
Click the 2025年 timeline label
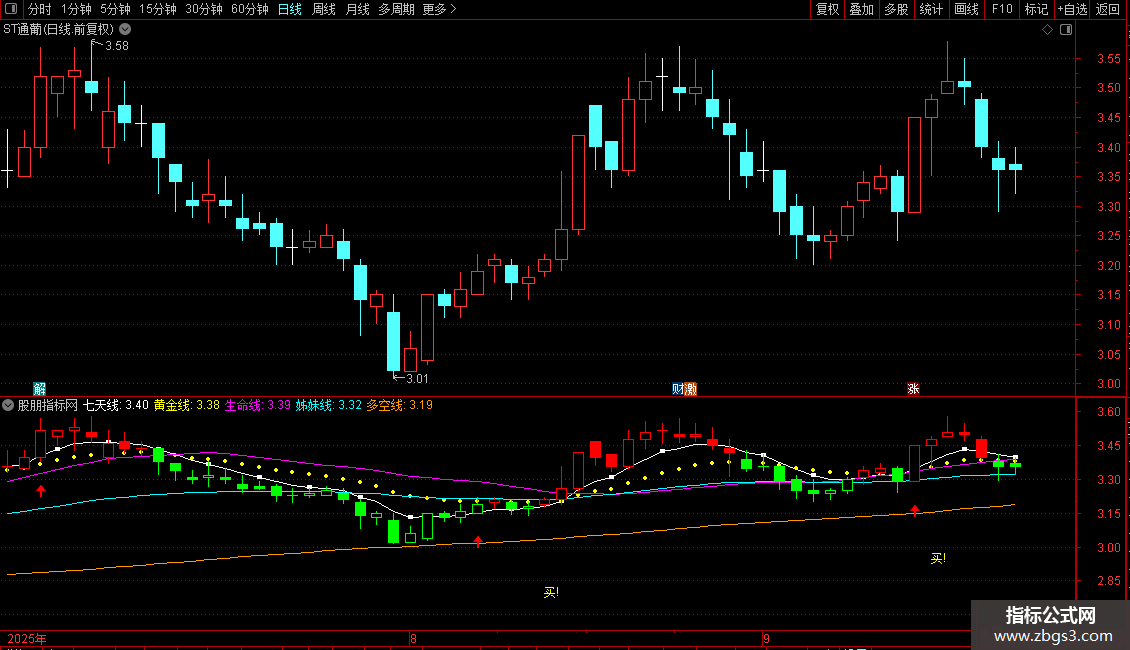click(27, 639)
